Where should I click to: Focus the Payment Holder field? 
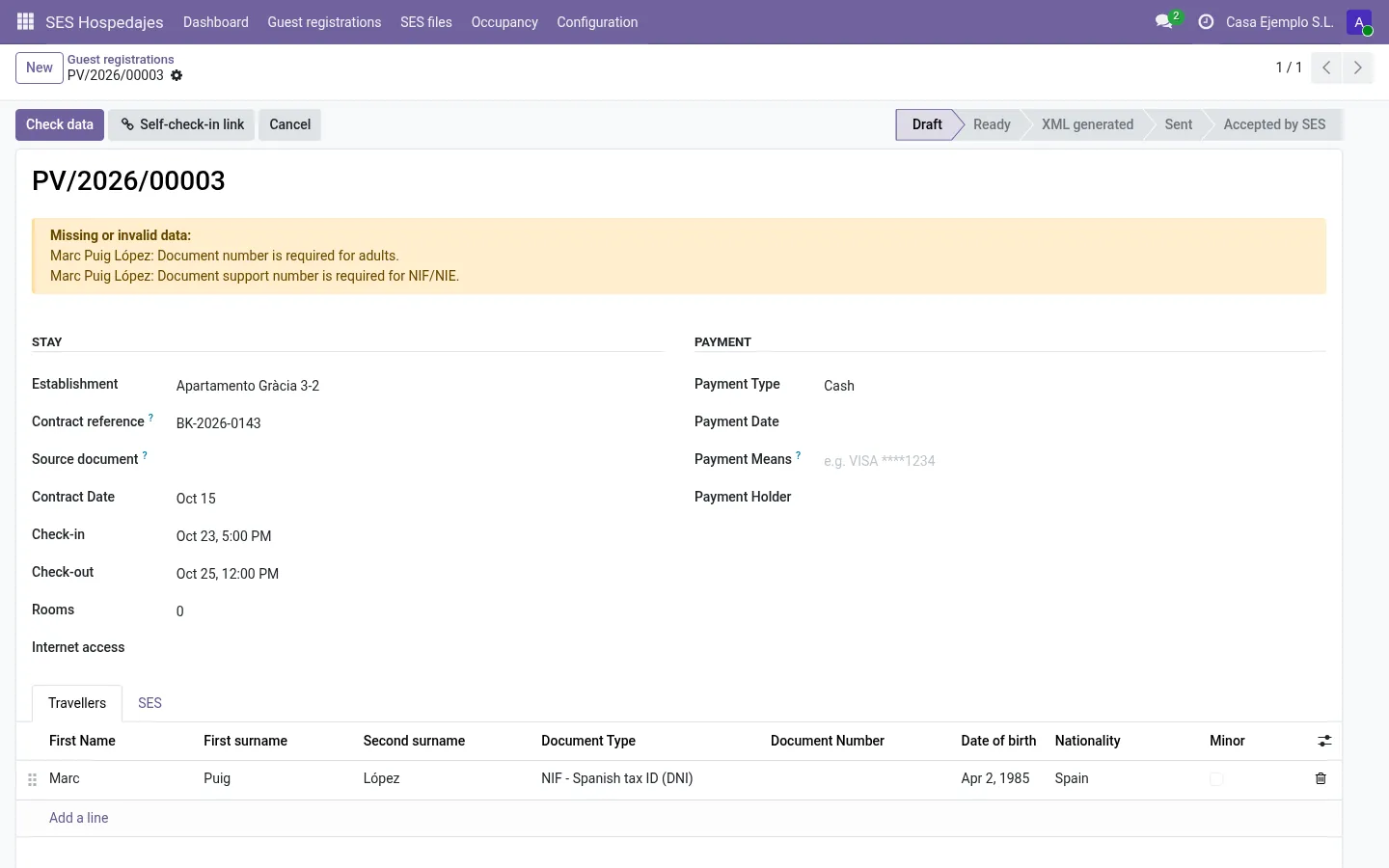1075,499
